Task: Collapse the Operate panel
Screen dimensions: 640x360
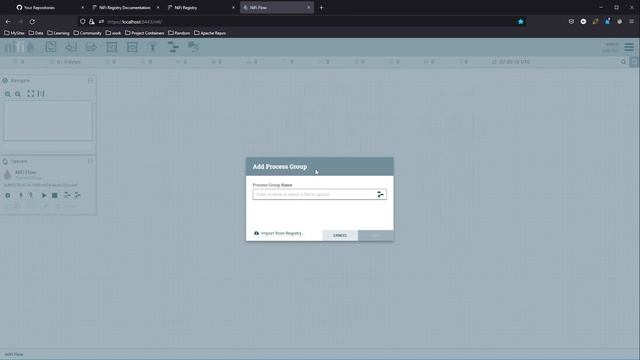Action: [91, 161]
